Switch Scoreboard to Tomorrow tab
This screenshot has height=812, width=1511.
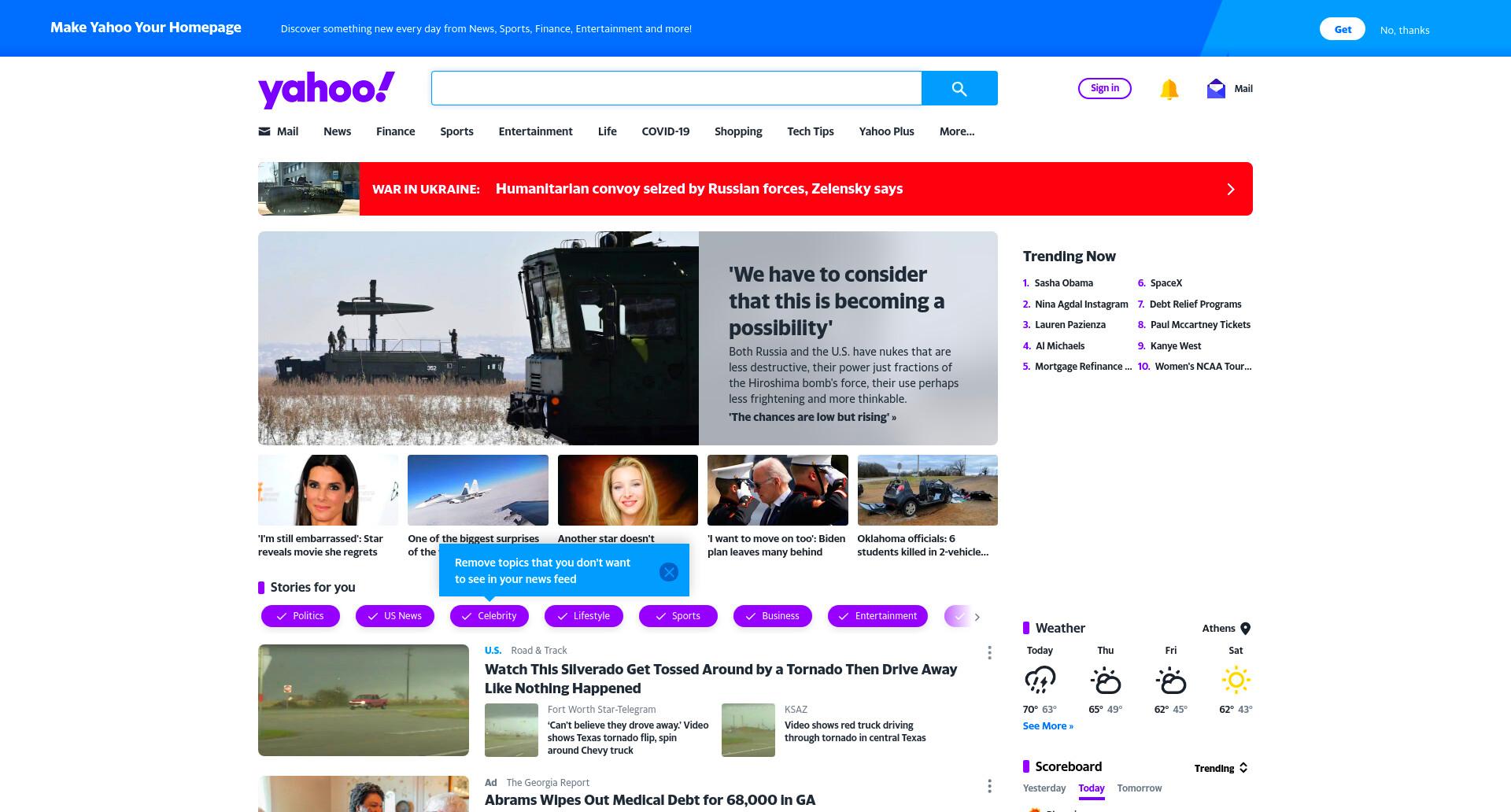point(1140,788)
